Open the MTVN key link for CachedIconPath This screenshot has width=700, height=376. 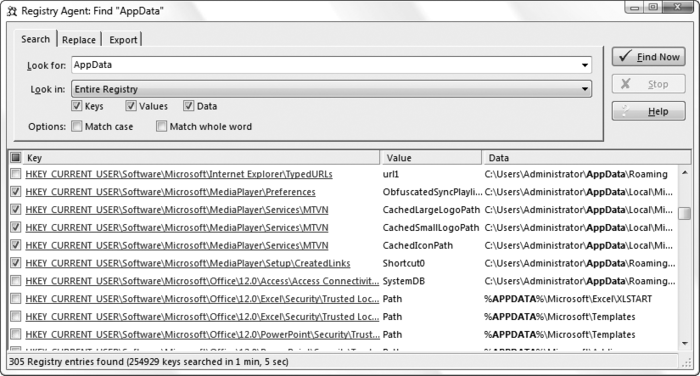click(177, 246)
